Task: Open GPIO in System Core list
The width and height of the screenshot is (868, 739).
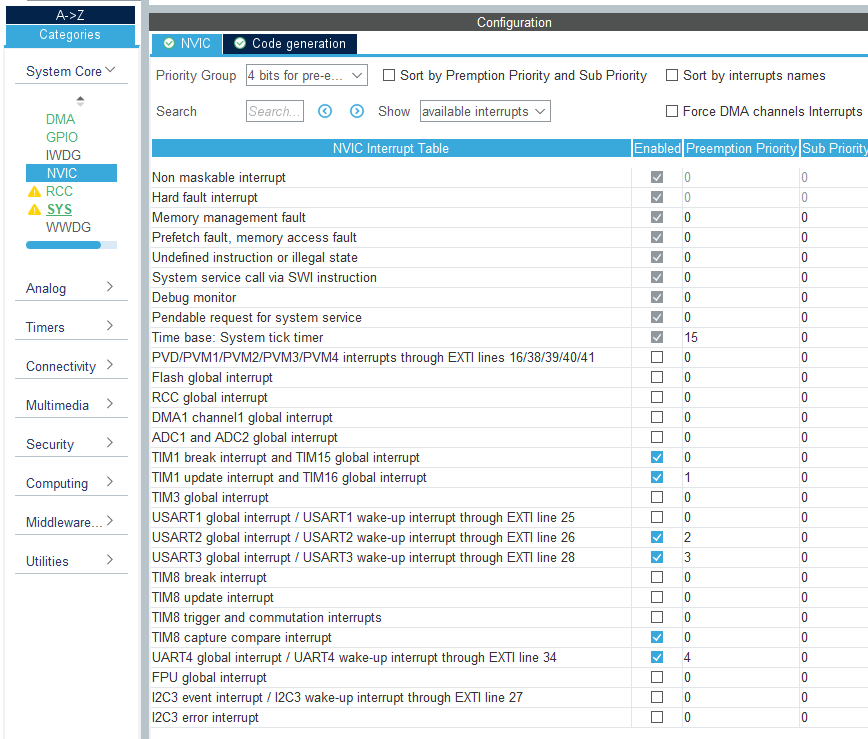Action: (61, 137)
